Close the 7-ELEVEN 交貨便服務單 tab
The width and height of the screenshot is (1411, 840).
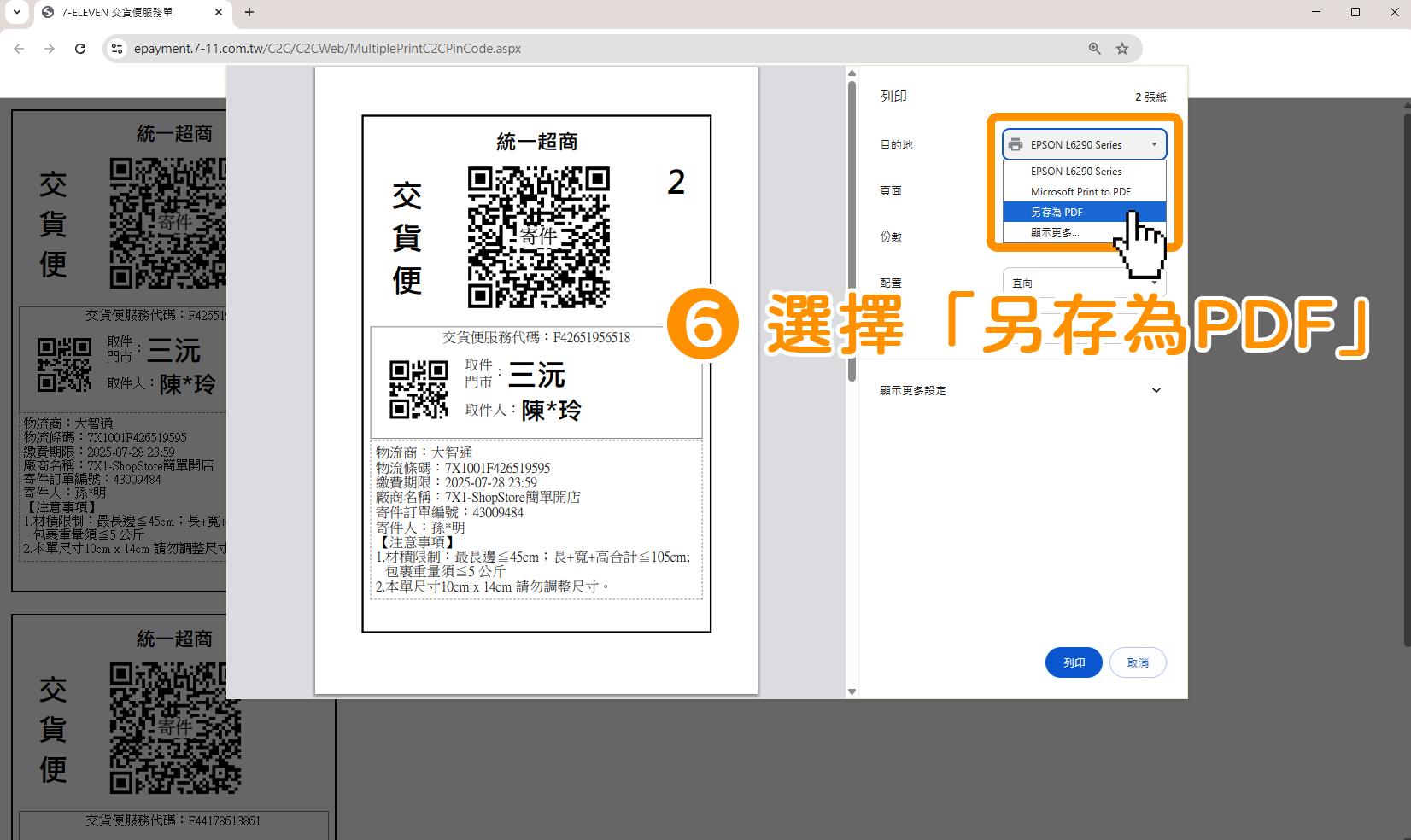[x=219, y=12]
